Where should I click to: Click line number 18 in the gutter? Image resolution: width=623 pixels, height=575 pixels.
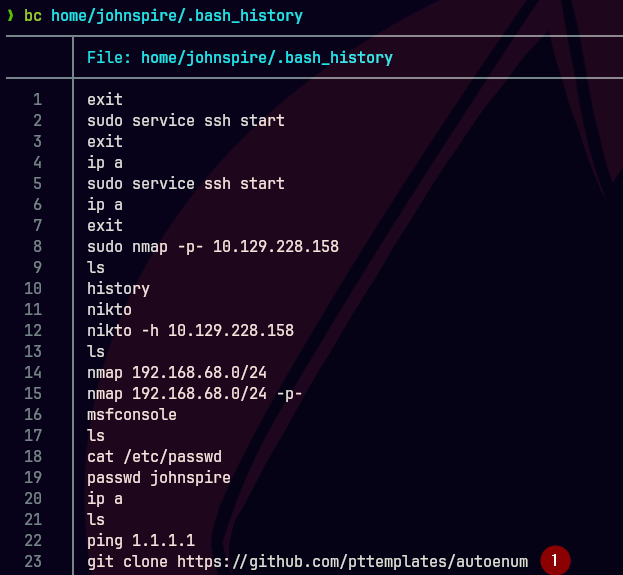[x=33, y=457]
